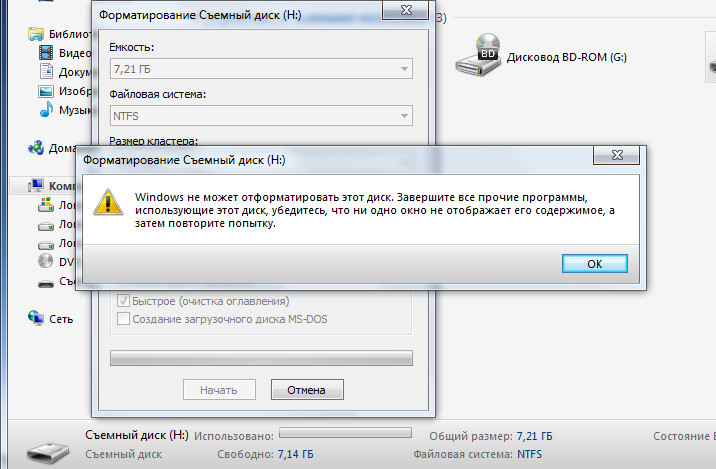Click the Homegroup icon in sidebar
The width and height of the screenshot is (716, 469).
point(36,148)
